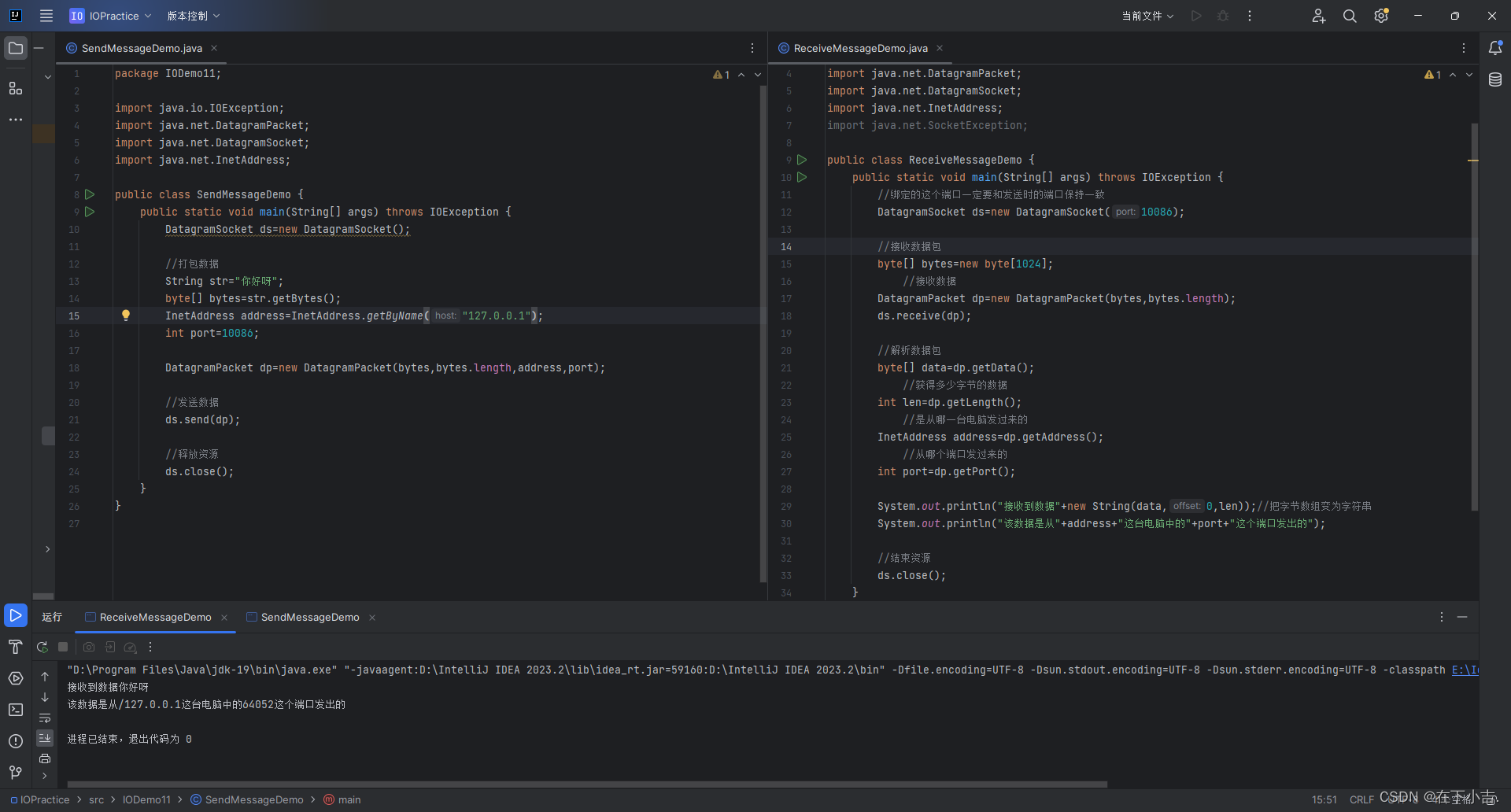Open the Services tool window
Viewport: 1511px width, 812px height.
(16, 678)
